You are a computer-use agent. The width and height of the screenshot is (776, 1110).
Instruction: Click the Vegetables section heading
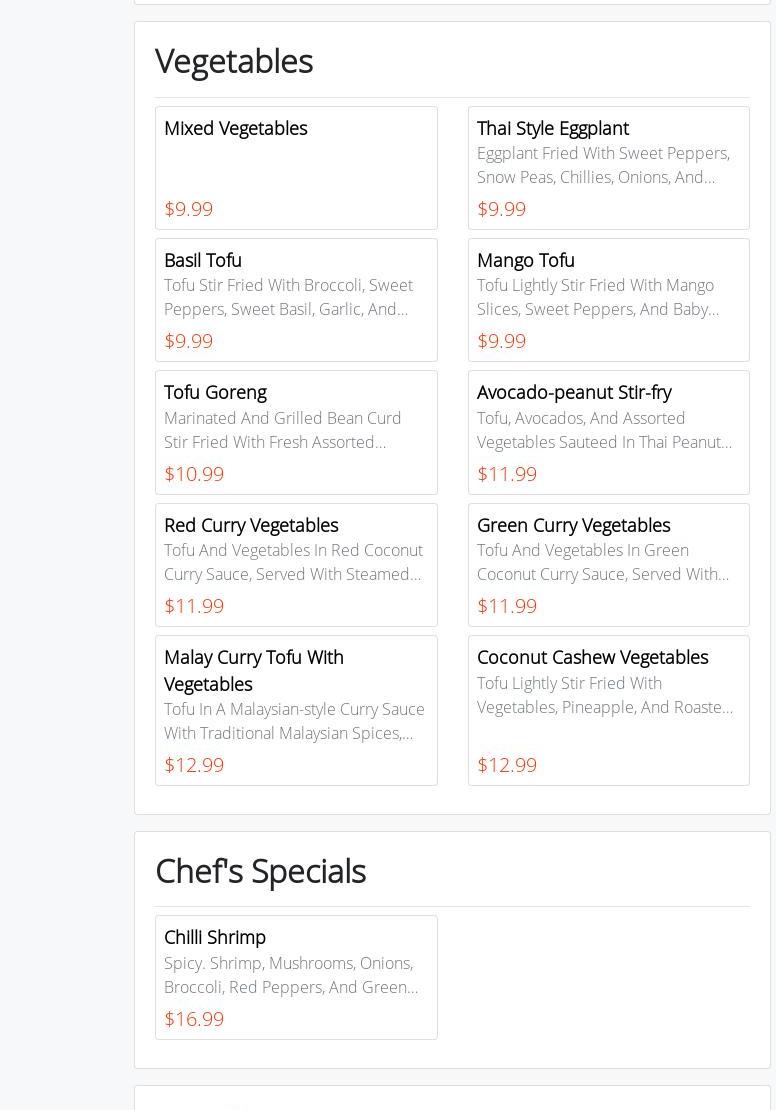[x=234, y=61]
